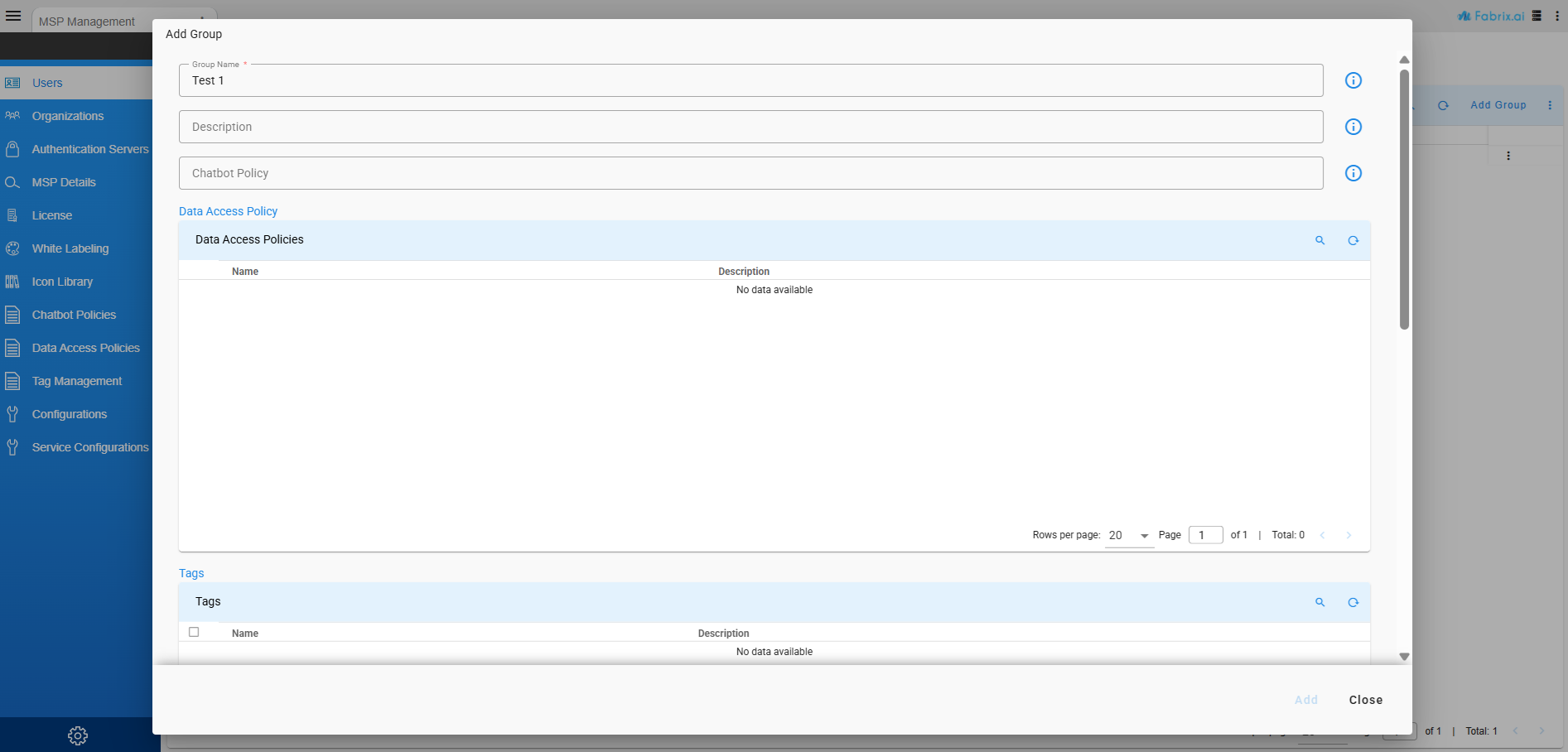This screenshot has width=1568, height=752.
Task: Check the select-all checkbox in Tags table
Action: 194,632
